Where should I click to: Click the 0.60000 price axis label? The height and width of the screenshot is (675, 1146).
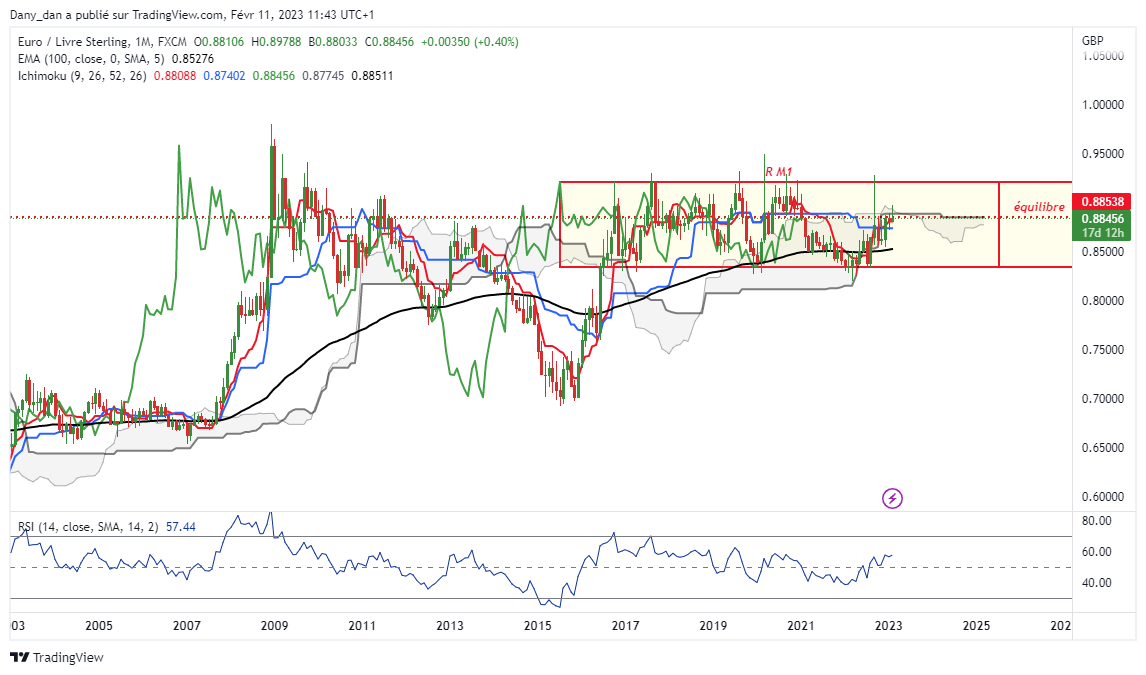click(x=1102, y=497)
